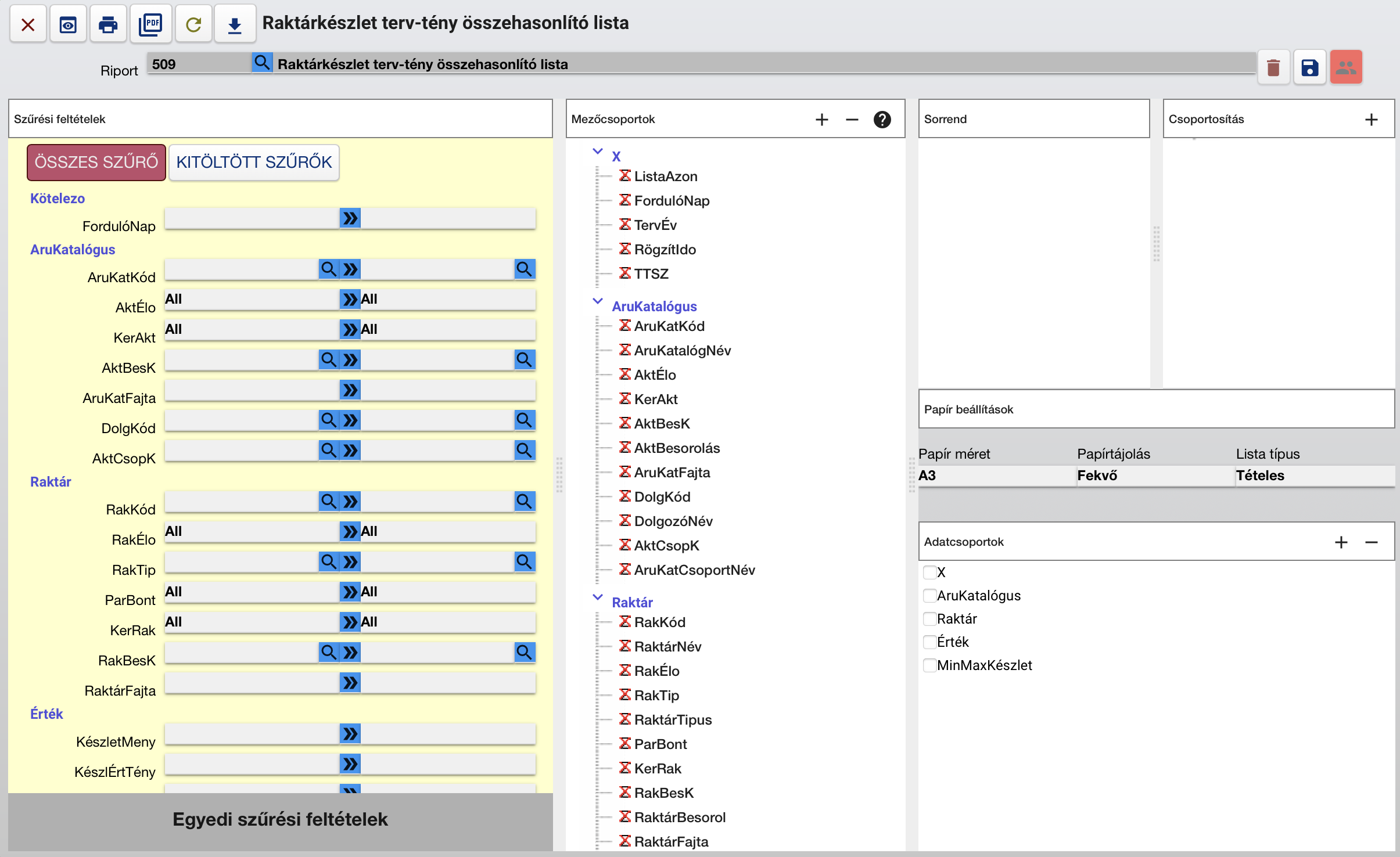Add a data group with Adatcsoportok plus
The height and width of the screenshot is (857, 1400).
[x=1341, y=542]
